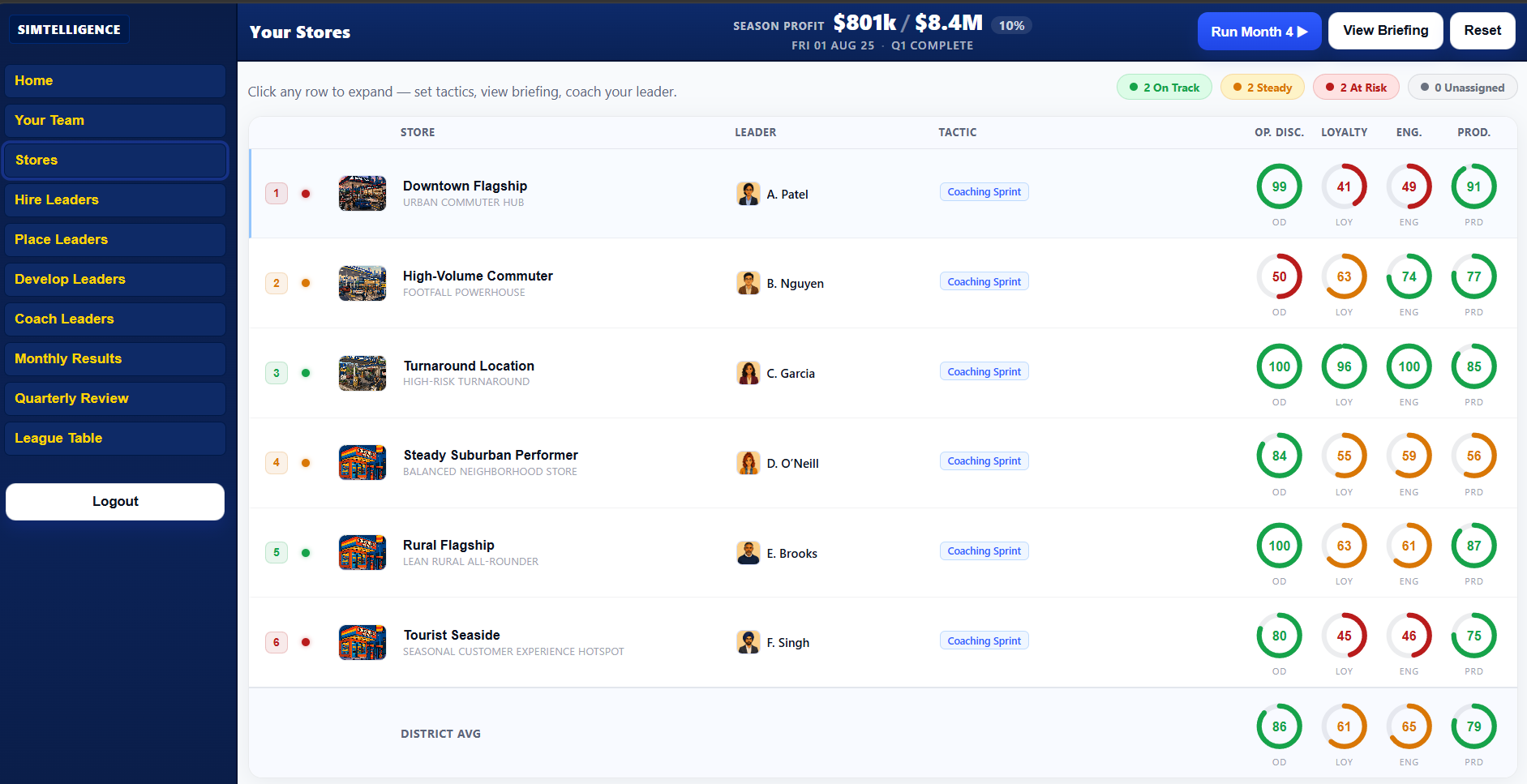Click Turnaround Location's loyalty gauge showing 96

pos(1344,366)
